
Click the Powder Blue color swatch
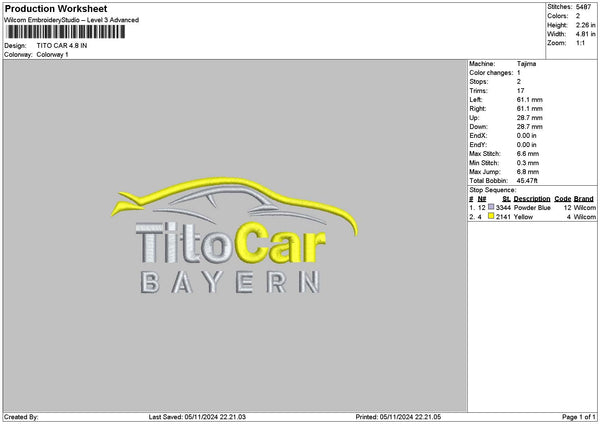pyautogui.click(x=491, y=207)
